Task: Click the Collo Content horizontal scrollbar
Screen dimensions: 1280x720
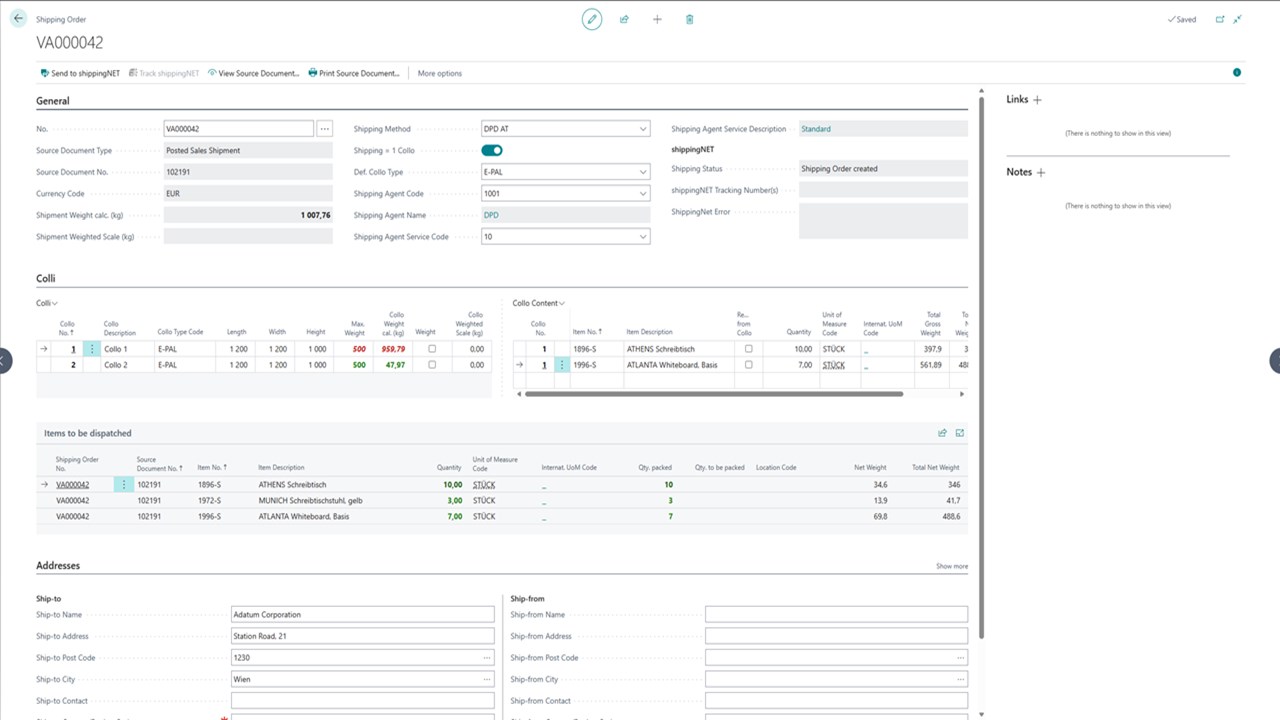Action: 713,394
